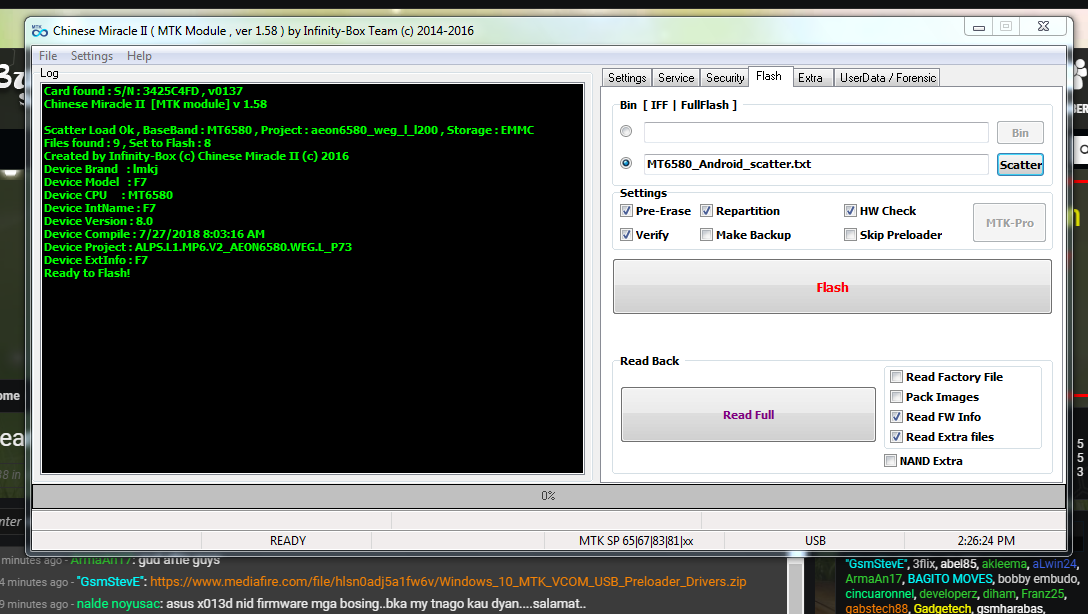Click the USB status bar entry

tap(815, 540)
